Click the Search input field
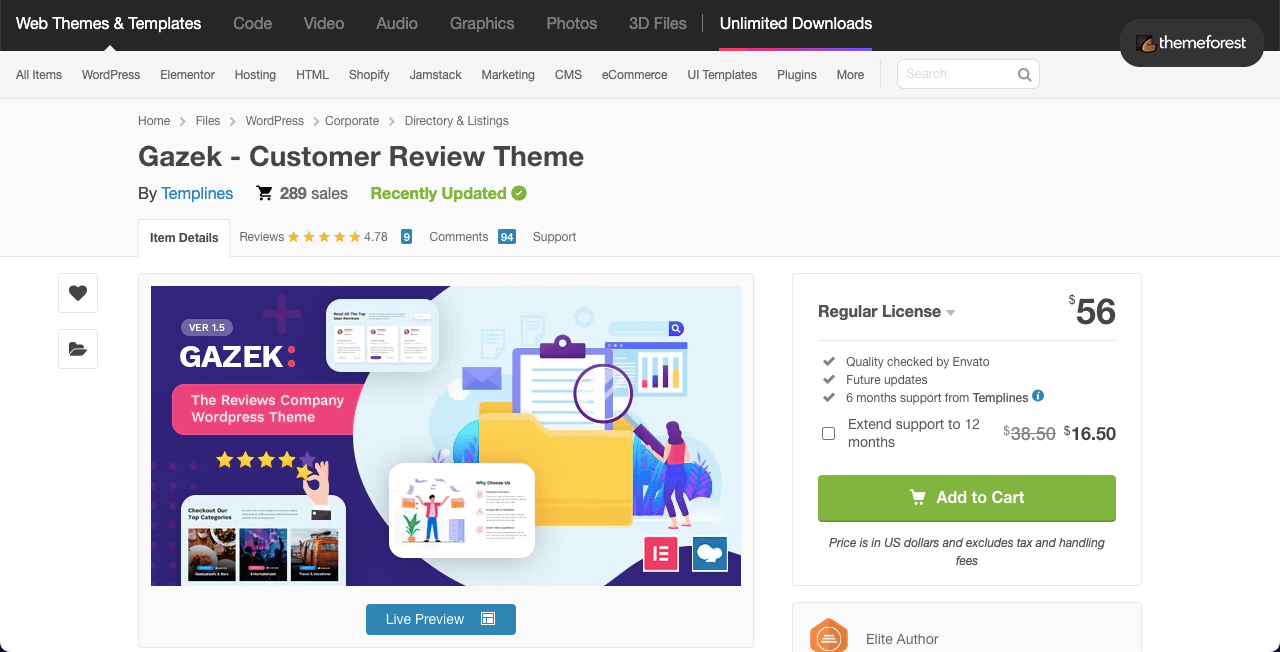The image size is (1280, 652). point(968,74)
